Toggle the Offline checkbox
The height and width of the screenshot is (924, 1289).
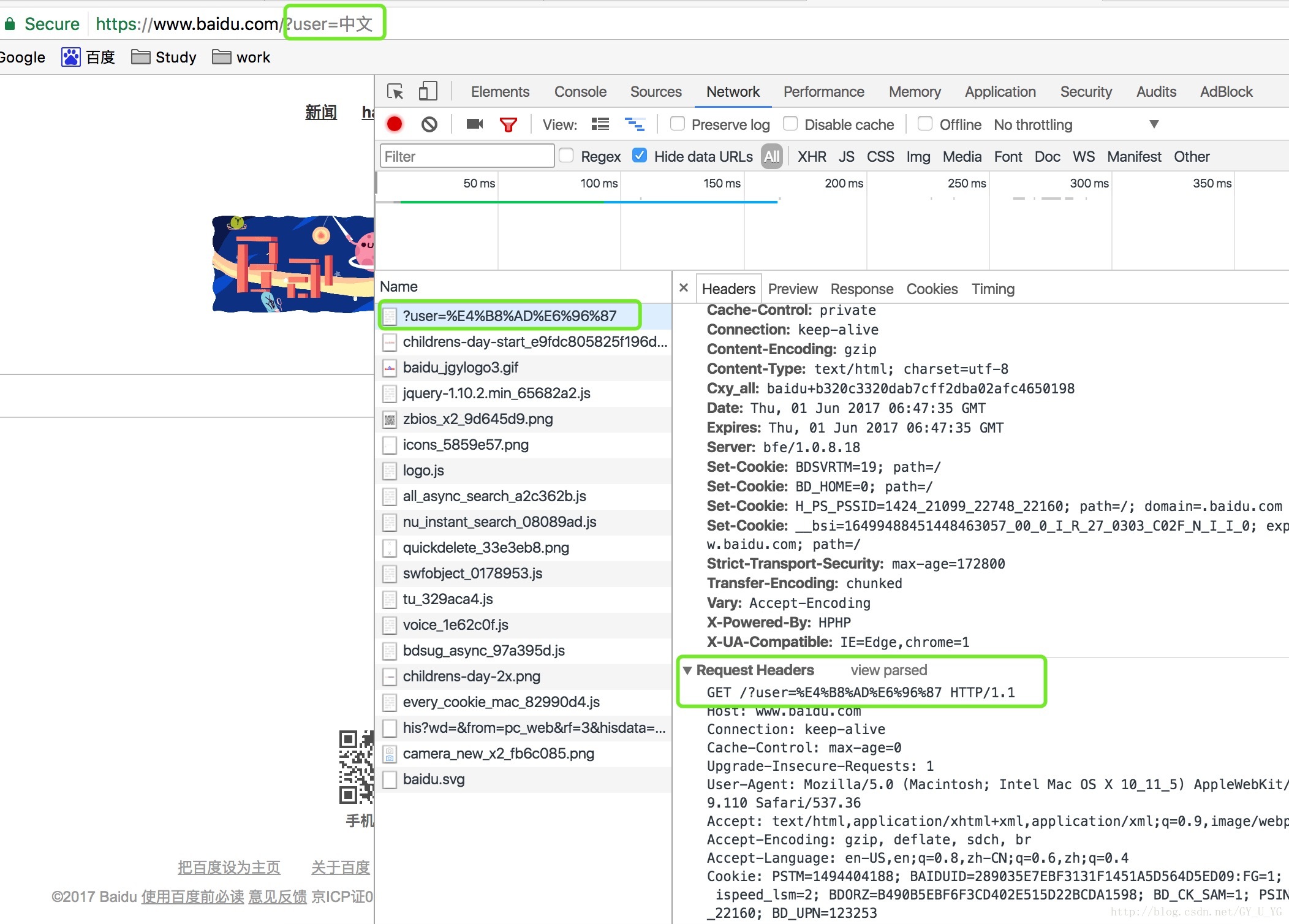pyautogui.click(x=925, y=124)
